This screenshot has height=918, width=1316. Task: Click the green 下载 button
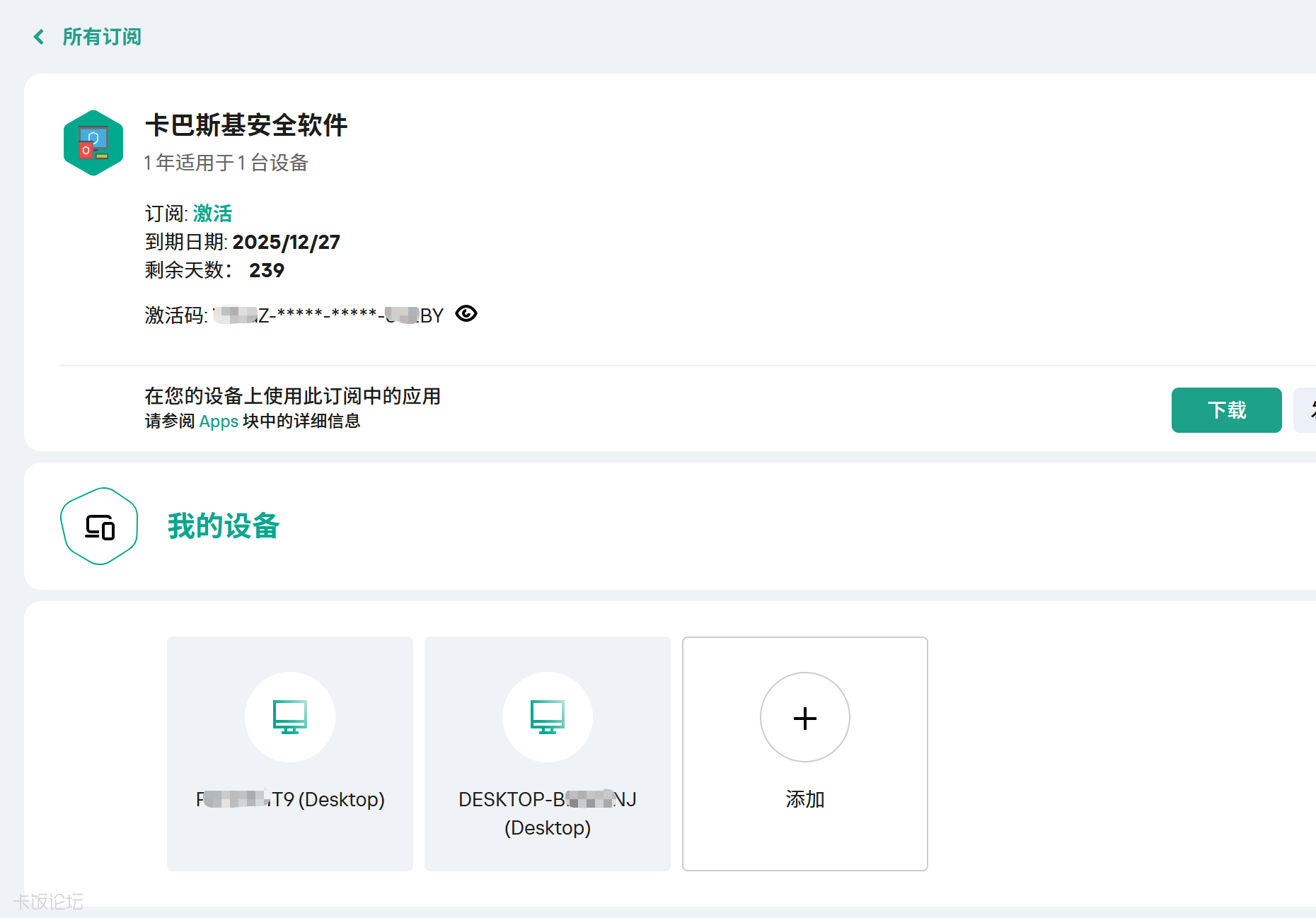point(1226,410)
